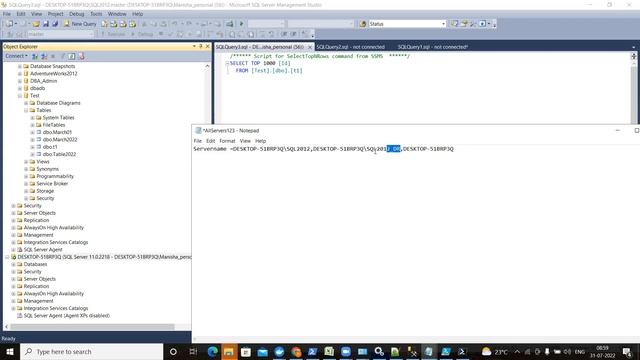Close the SQLQuery3.sql tab

[x=310, y=47]
